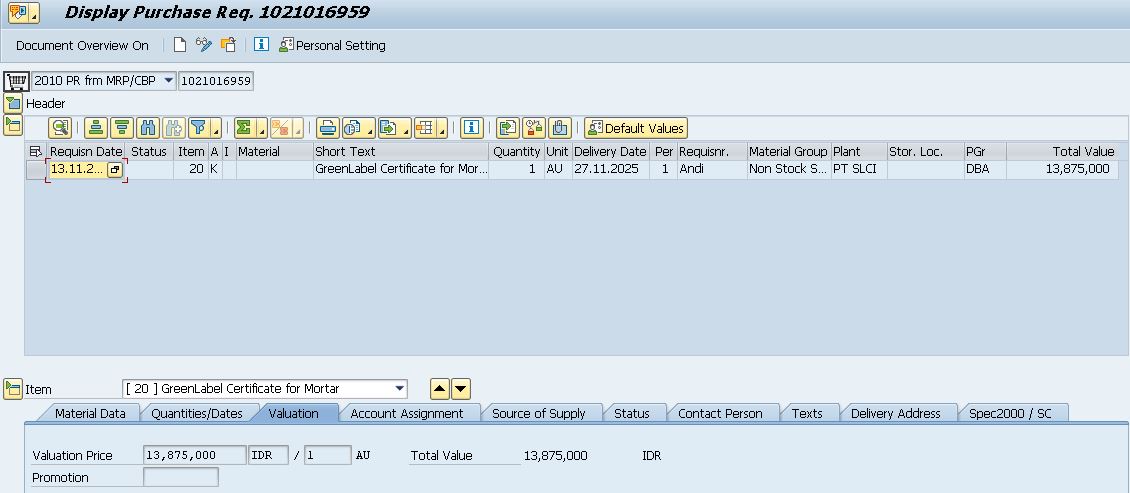This screenshot has width=1130, height=493.
Task: Collapse the Item detail section
Action: point(12,389)
